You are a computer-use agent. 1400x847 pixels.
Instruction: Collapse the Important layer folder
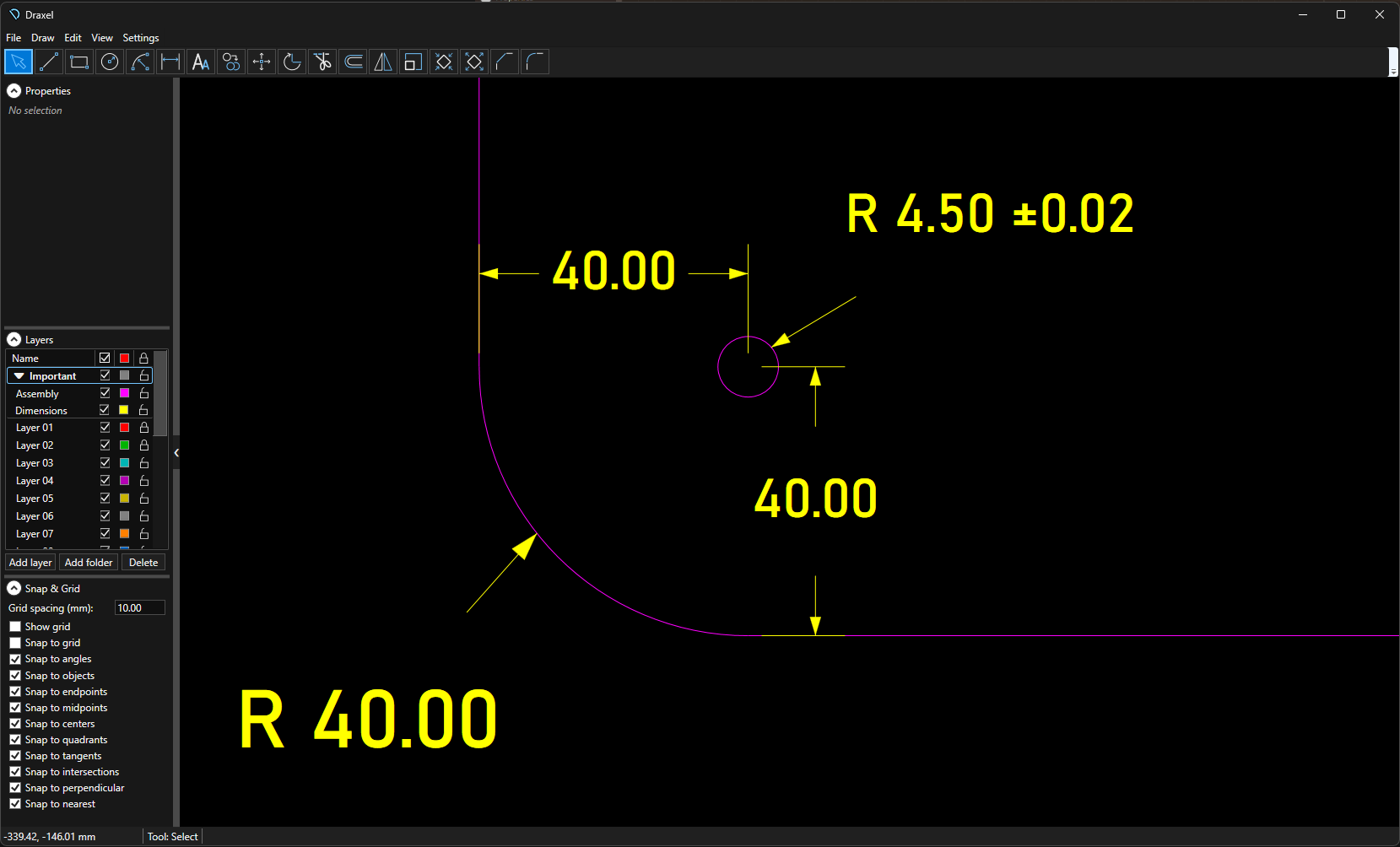pyautogui.click(x=19, y=376)
